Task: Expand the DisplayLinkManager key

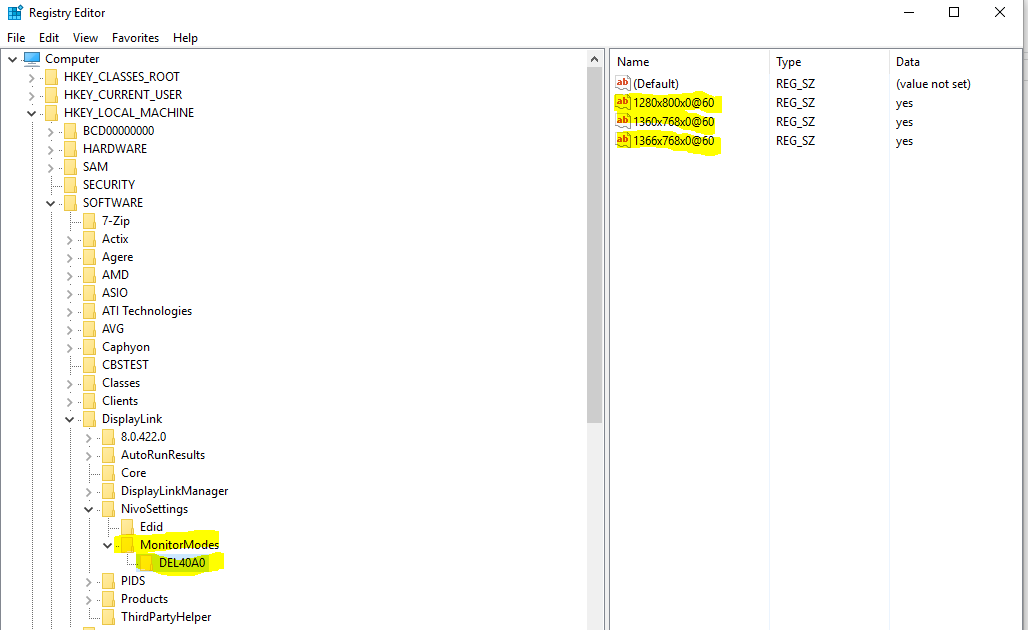Action: pyautogui.click(x=89, y=491)
